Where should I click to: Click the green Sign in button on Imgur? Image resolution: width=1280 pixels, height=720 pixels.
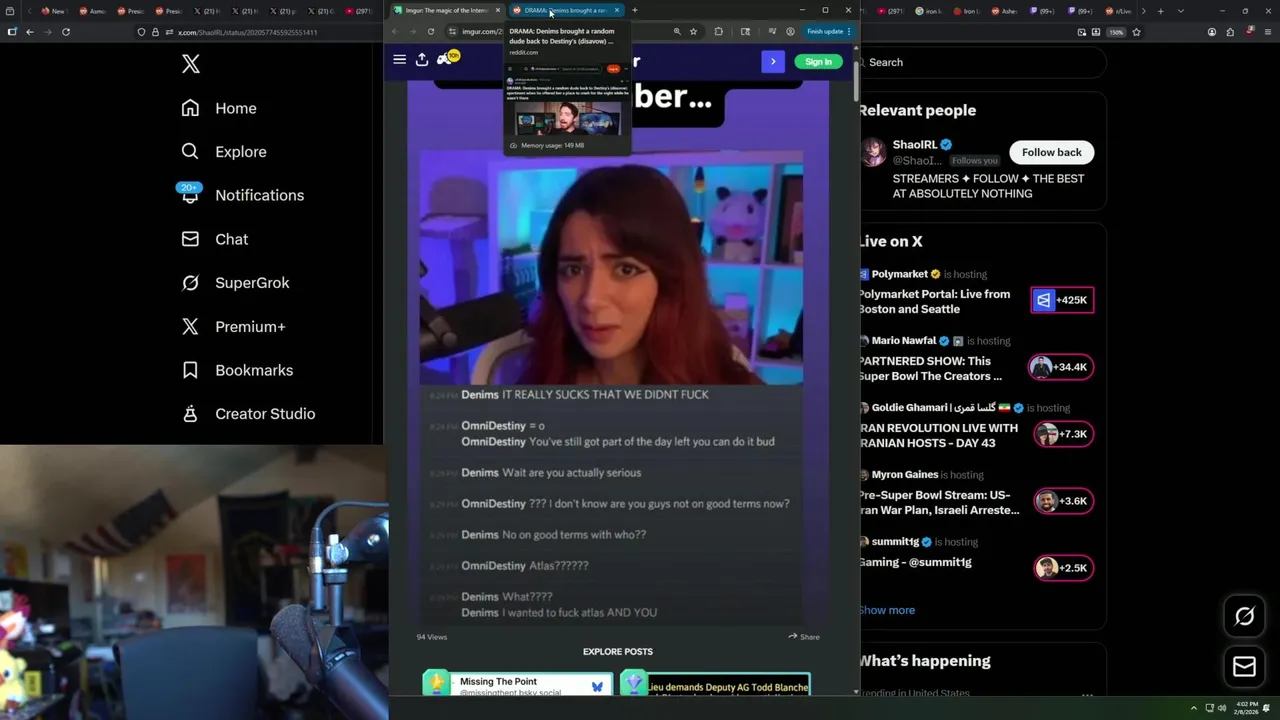(818, 62)
